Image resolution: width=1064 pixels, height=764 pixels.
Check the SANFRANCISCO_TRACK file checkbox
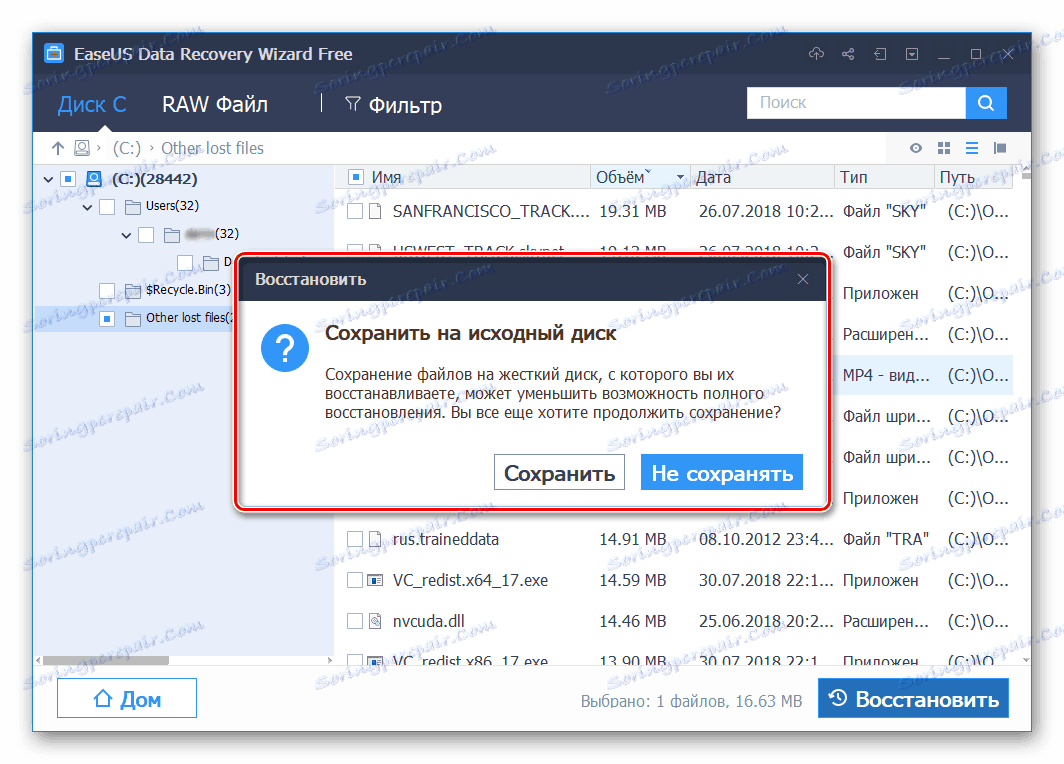pos(355,212)
